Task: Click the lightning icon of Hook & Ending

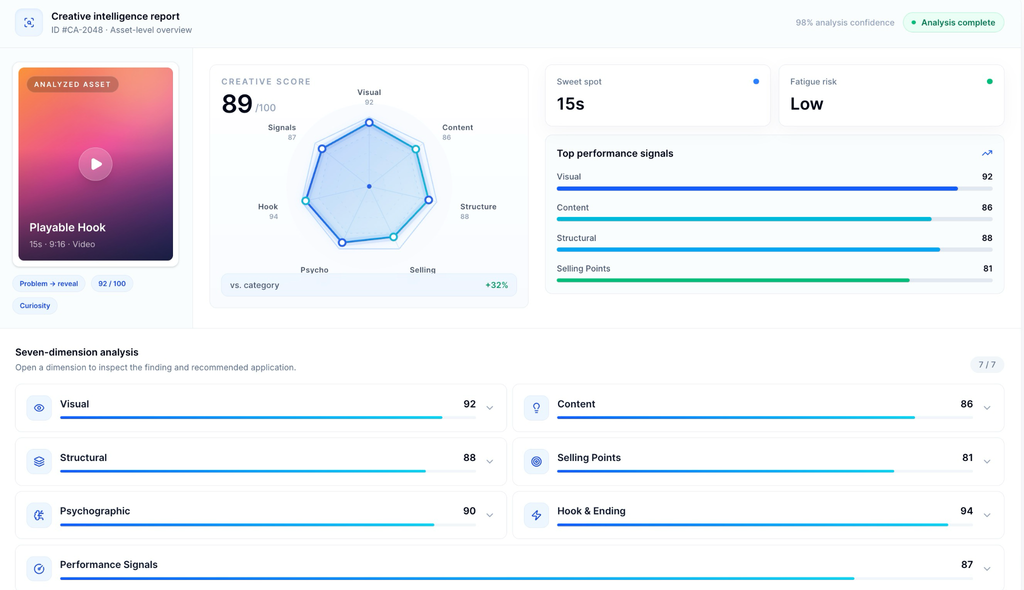Action: click(536, 515)
